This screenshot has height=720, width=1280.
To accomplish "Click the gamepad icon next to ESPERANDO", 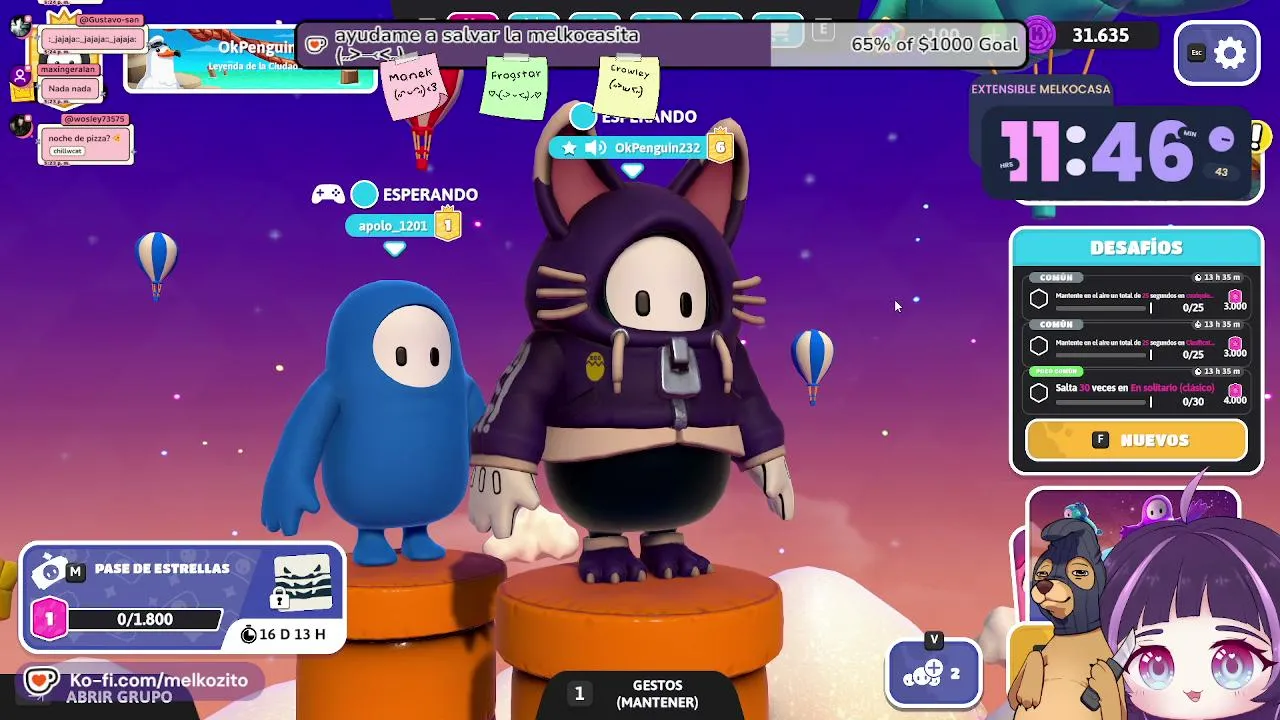I will click(x=328, y=194).
